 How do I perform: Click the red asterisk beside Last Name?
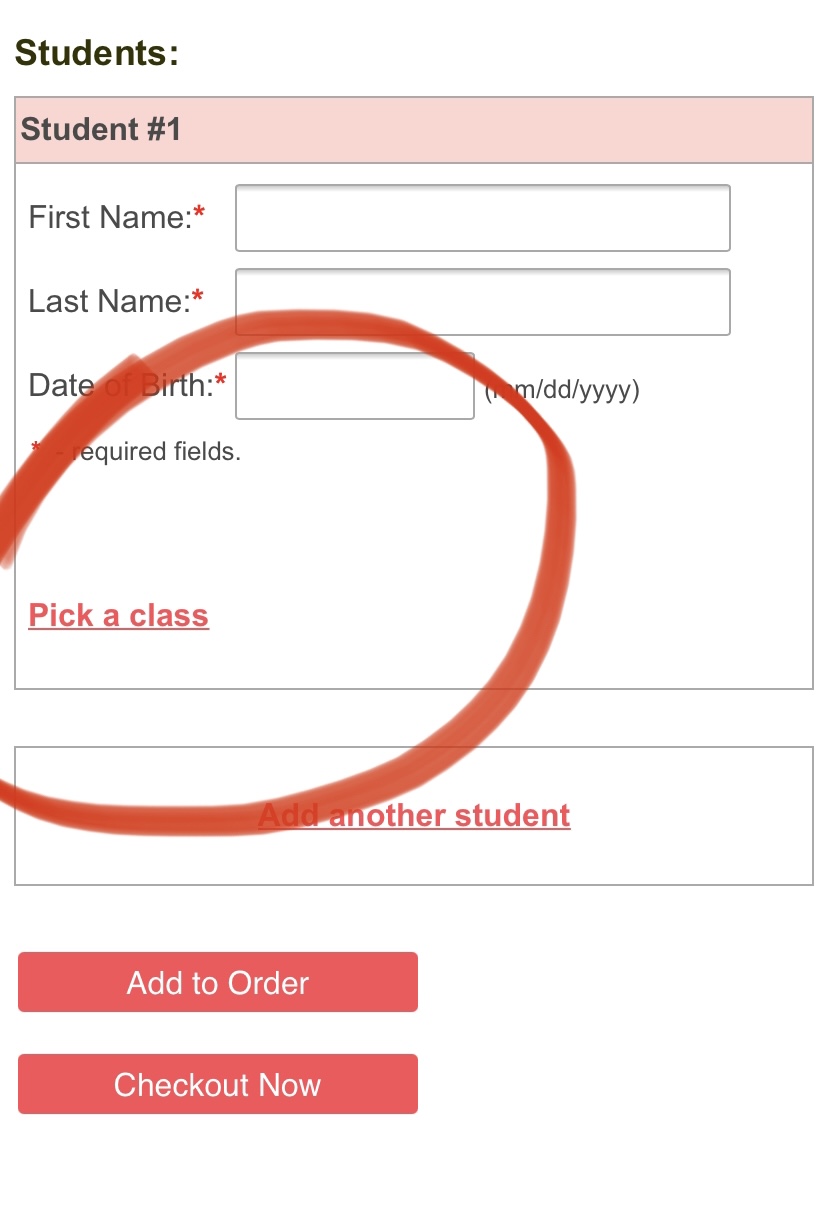coord(198,295)
